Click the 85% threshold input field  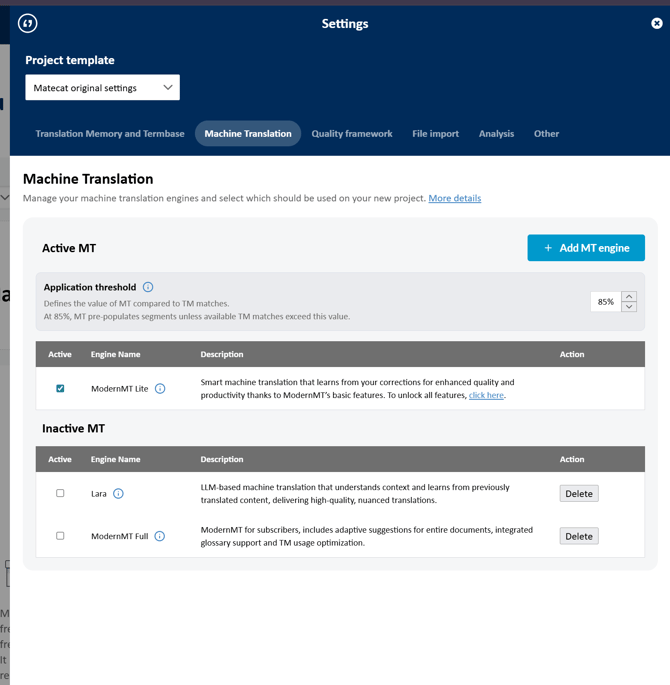pyautogui.click(x=605, y=302)
